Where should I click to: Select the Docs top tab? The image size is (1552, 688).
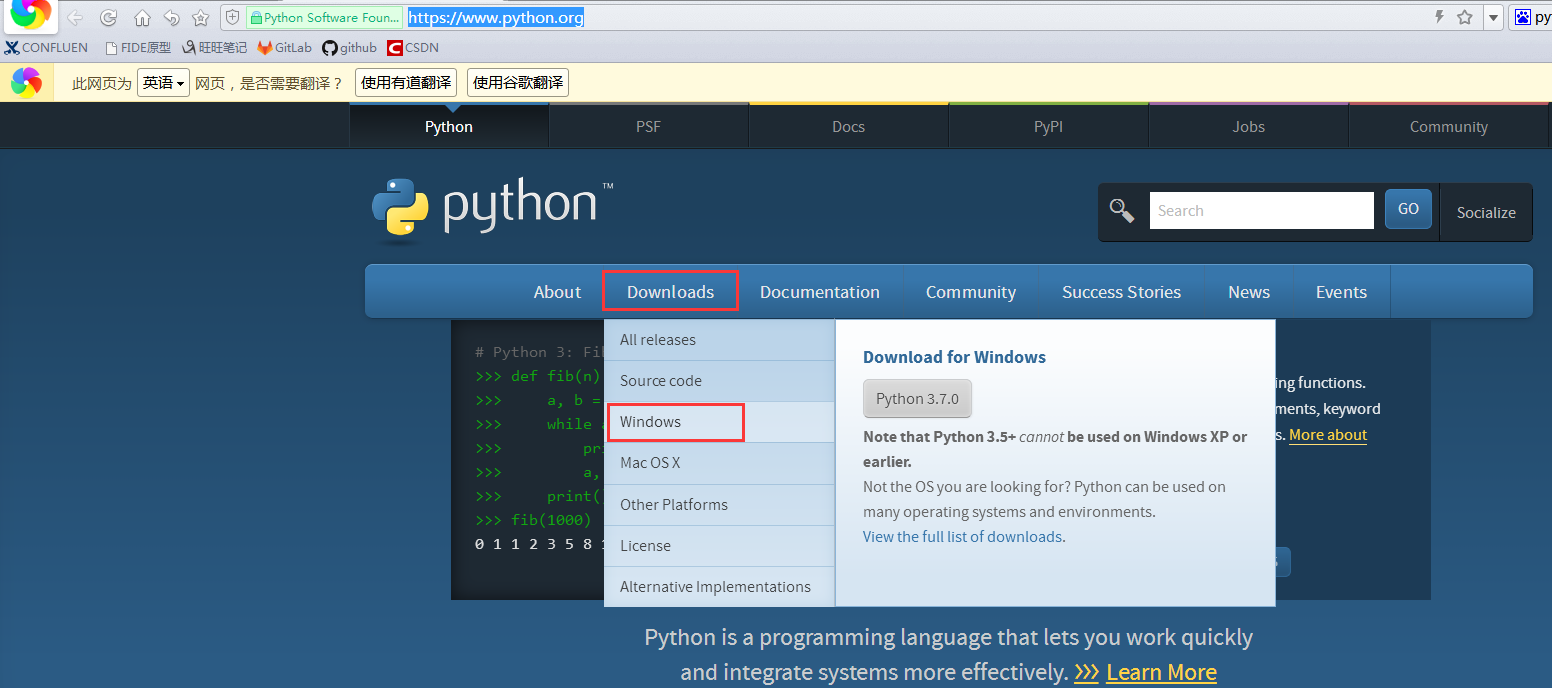tap(849, 126)
